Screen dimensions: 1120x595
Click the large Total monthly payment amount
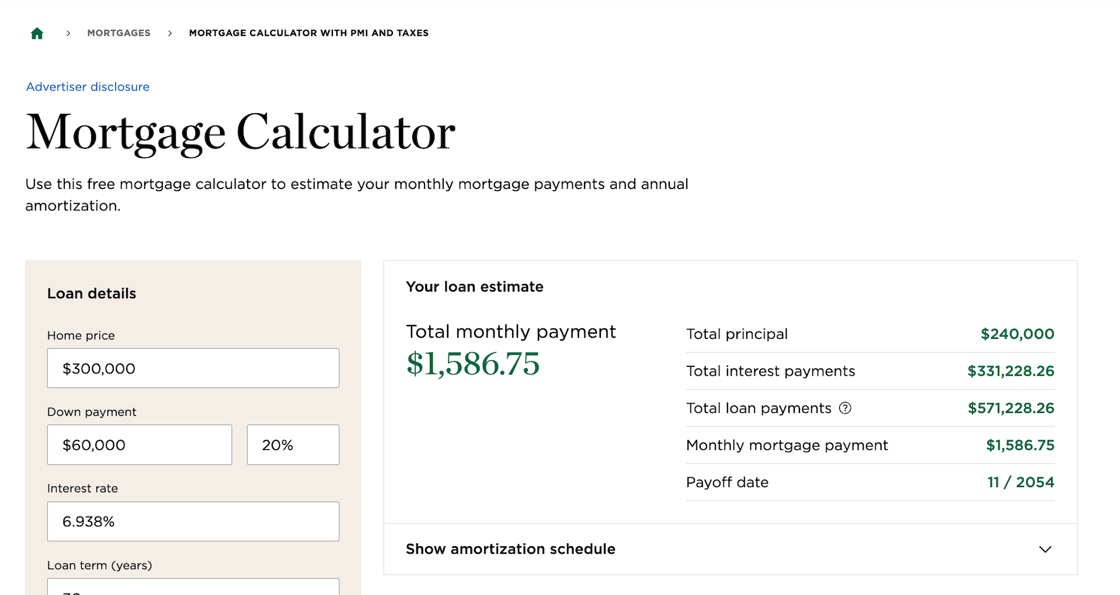click(x=473, y=364)
